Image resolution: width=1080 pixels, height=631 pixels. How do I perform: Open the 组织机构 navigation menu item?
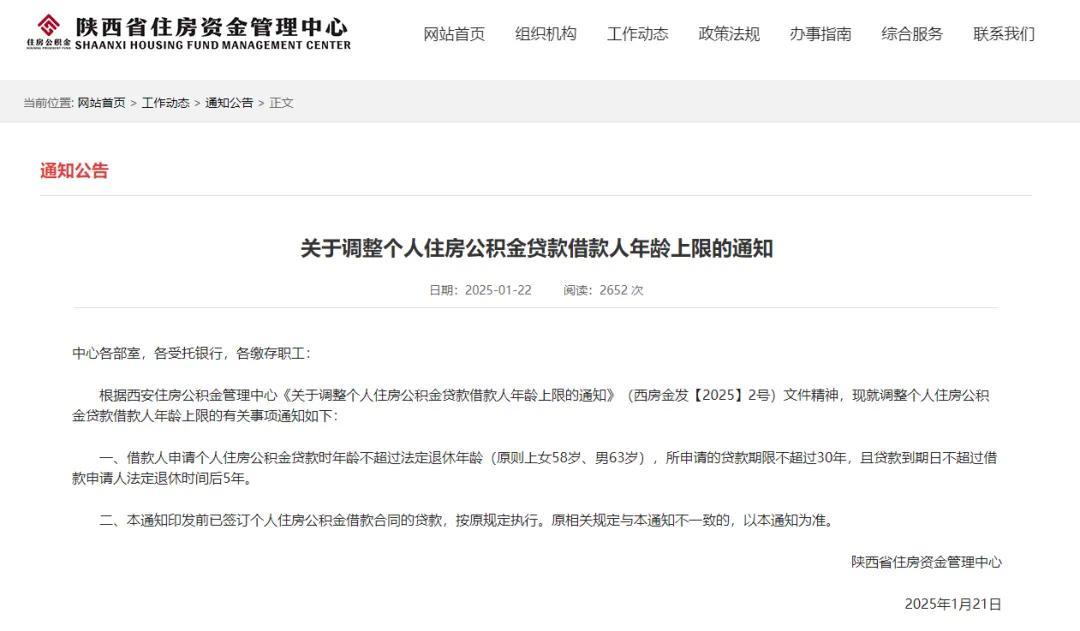(x=545, y=33)
